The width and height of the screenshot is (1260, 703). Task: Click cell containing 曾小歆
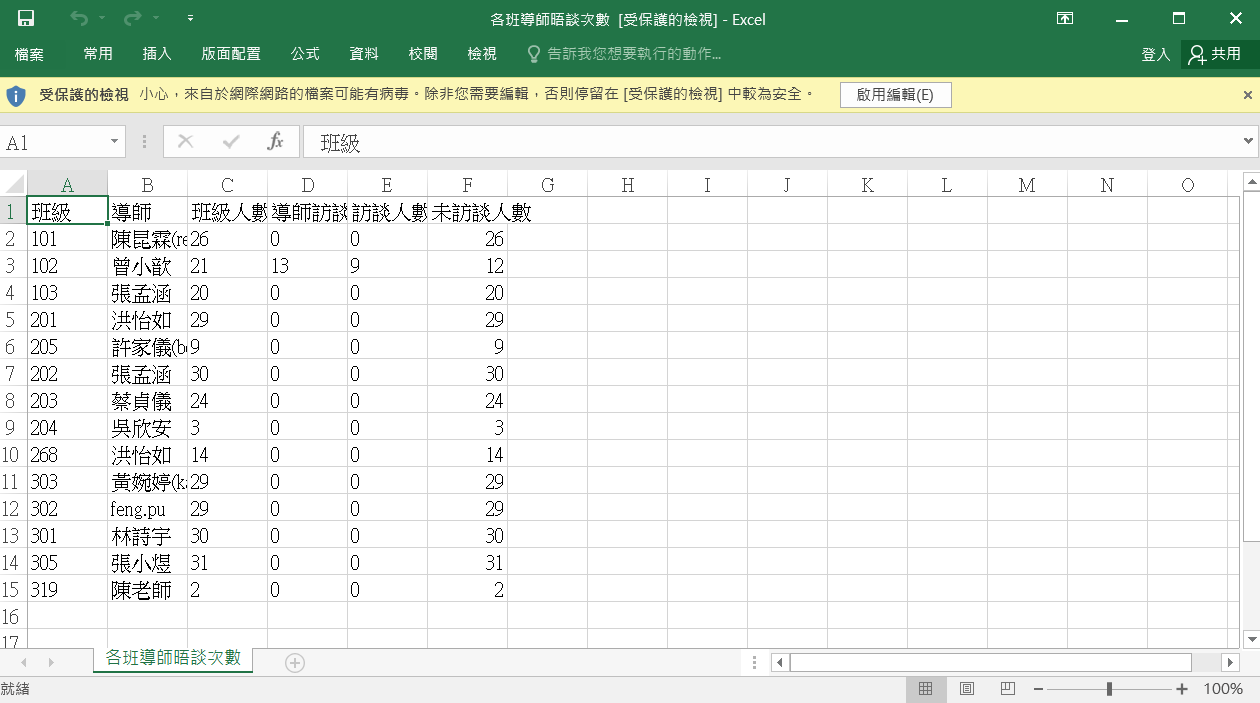[147, 266]
